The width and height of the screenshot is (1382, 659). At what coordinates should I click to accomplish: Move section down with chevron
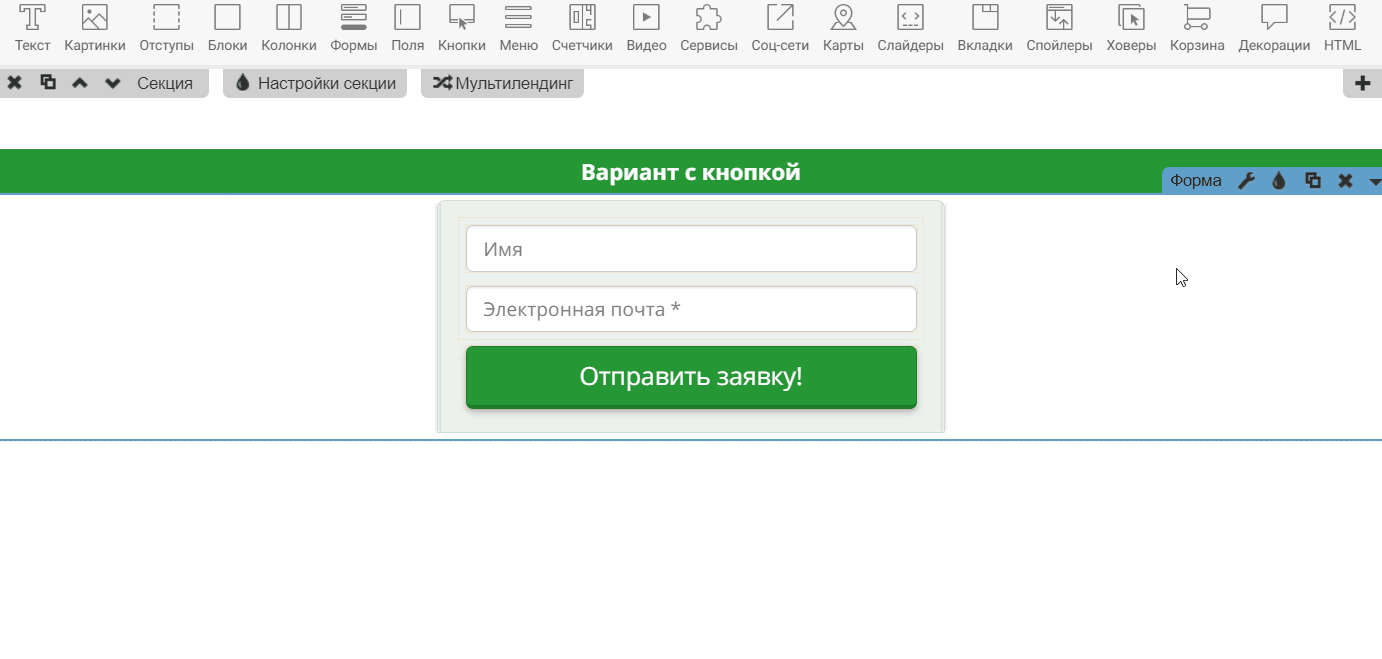click(112, 83)
